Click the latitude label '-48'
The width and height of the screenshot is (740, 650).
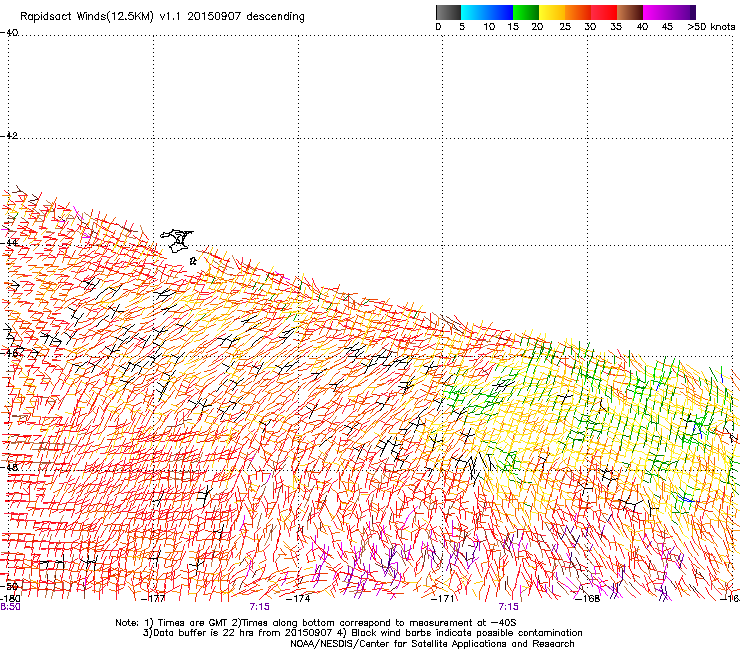tap(9, 467)
